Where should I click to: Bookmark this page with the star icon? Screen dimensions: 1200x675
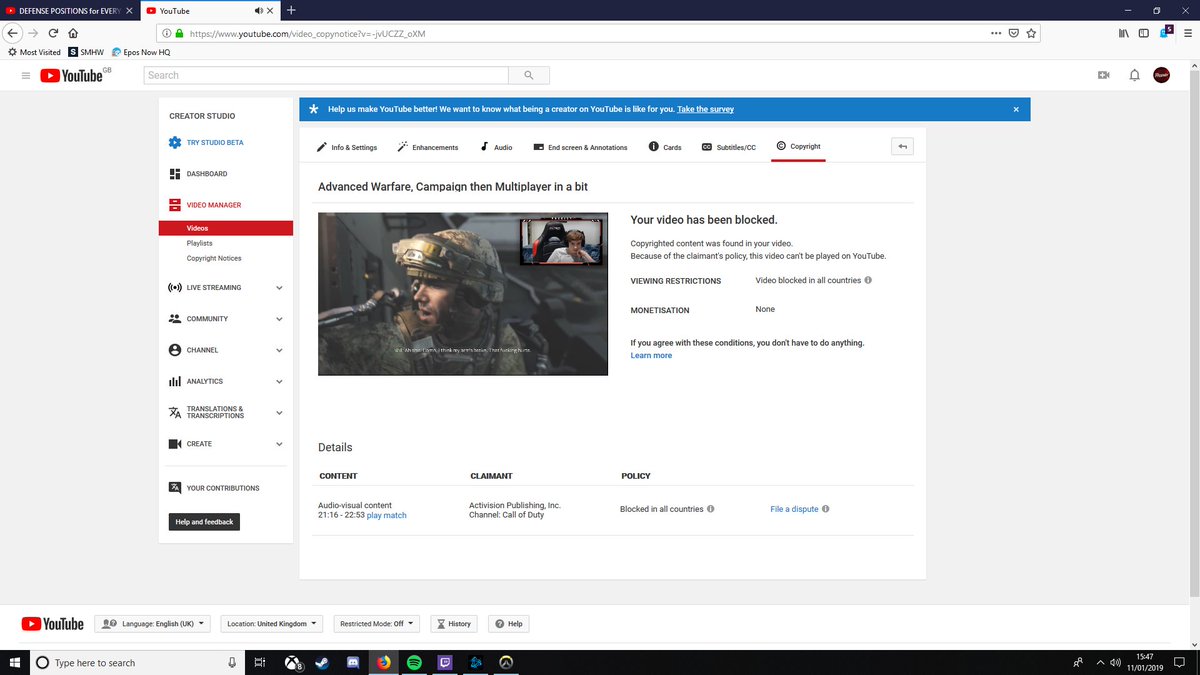tap(1031, 32)
